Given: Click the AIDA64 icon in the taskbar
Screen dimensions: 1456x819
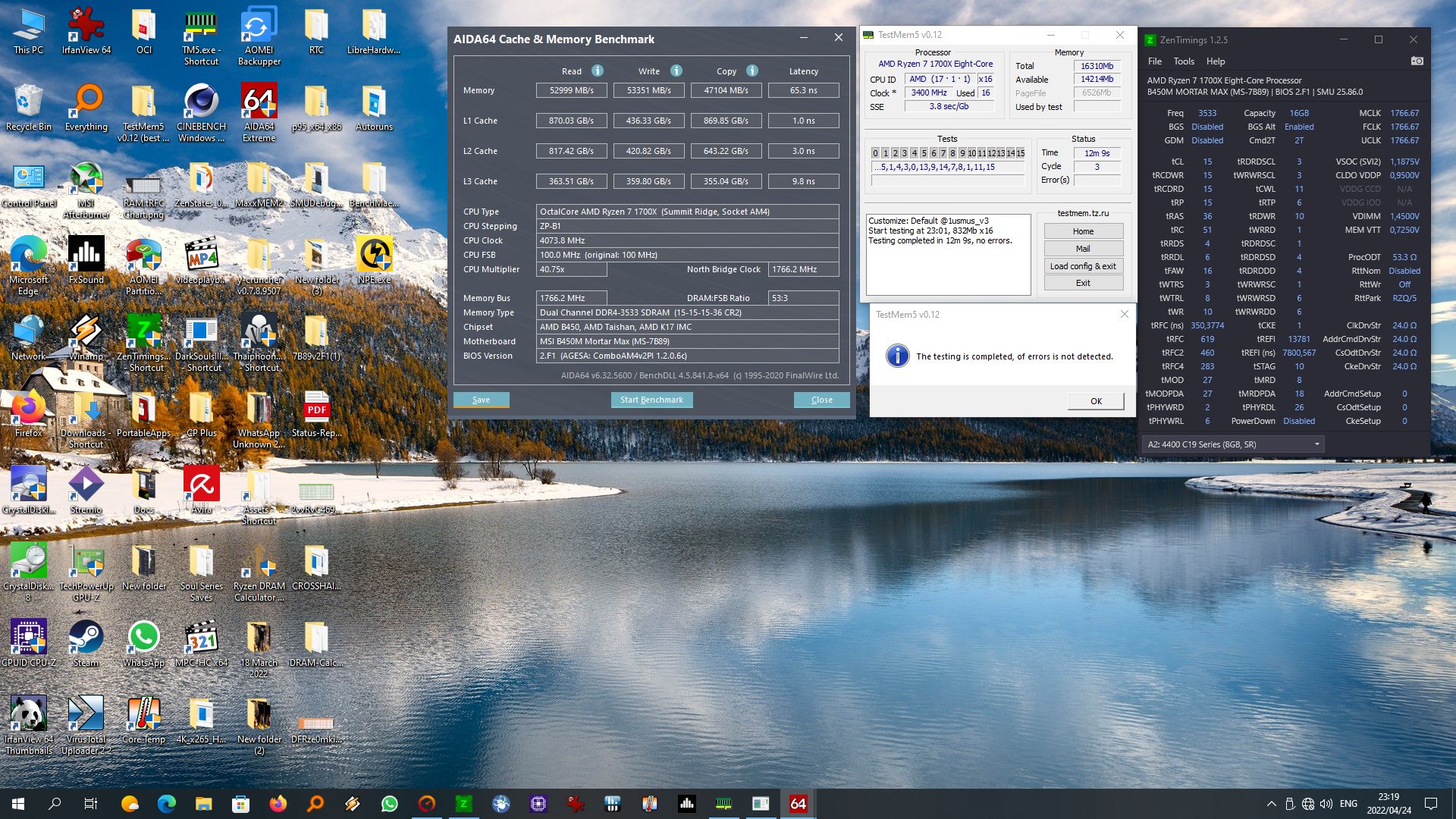Looking at the screenshot, I should [x=798, y=804].
